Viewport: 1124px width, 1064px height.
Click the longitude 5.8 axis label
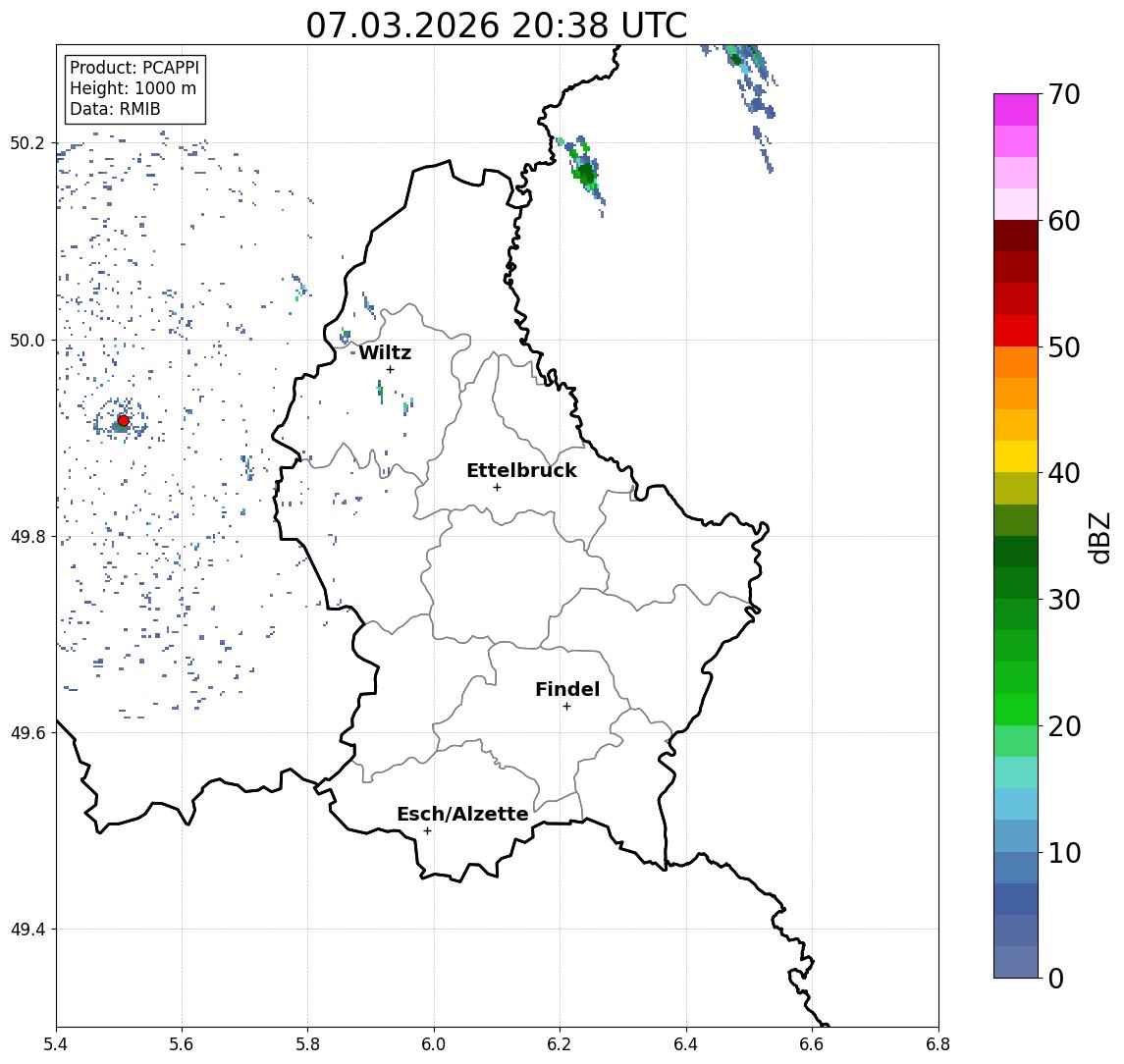pyautogui.click(x=307, y=1044)
